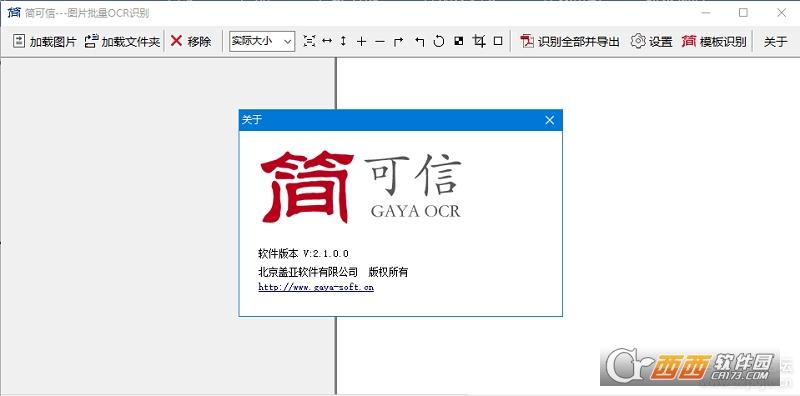Screen dimensions: 800x396
Task: Maximize the main application window
Action: tap(743, 13)
